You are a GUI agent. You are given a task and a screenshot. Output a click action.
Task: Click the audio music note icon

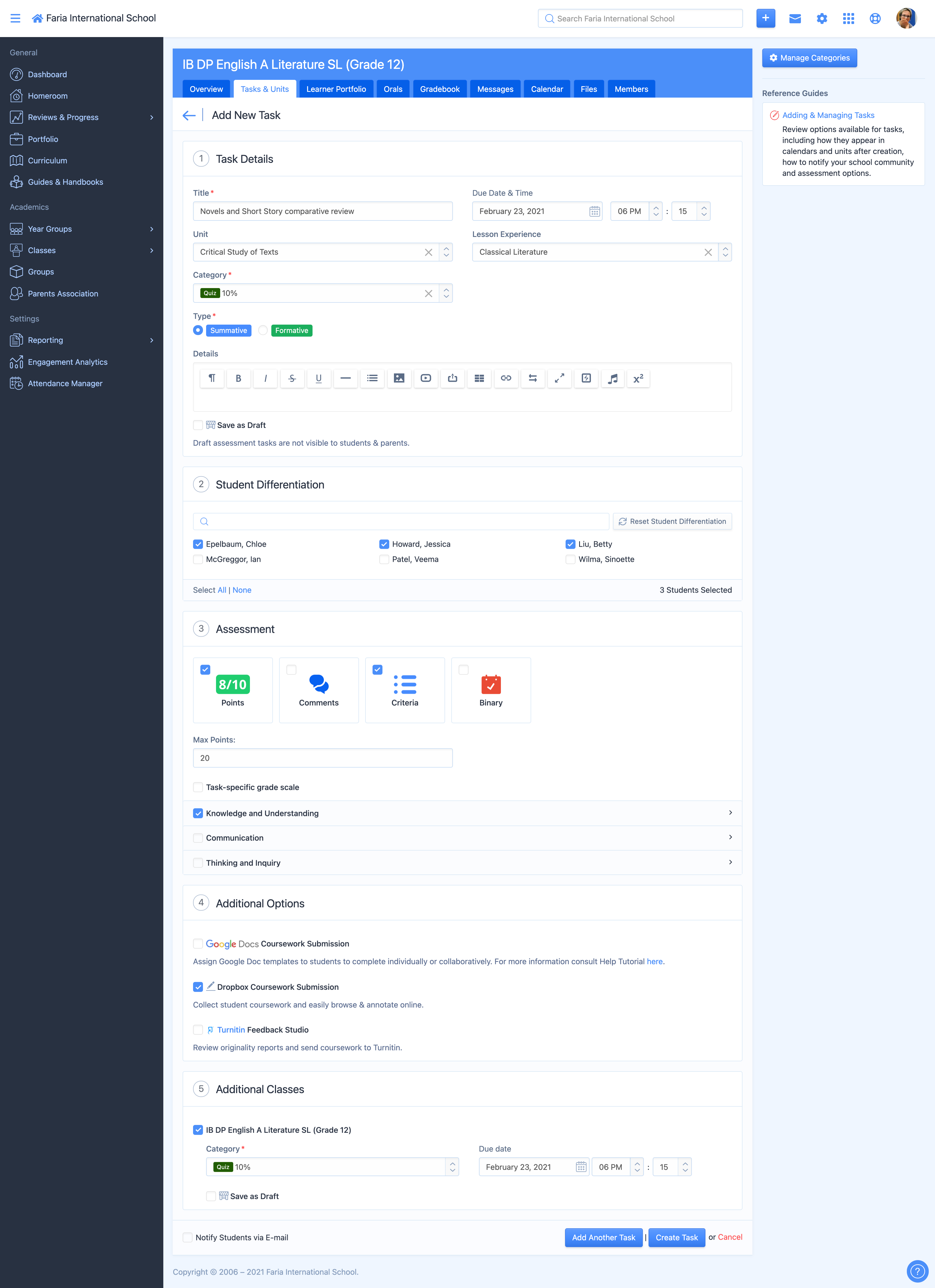coord(613,378)
